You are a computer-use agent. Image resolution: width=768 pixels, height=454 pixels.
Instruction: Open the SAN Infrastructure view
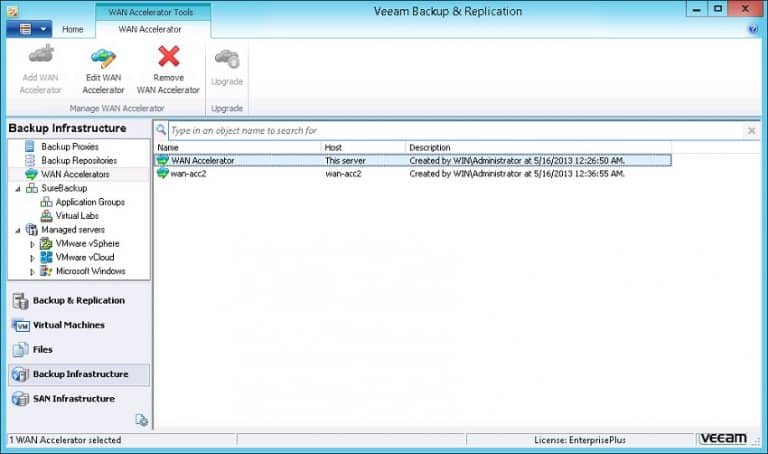[79, 399]
